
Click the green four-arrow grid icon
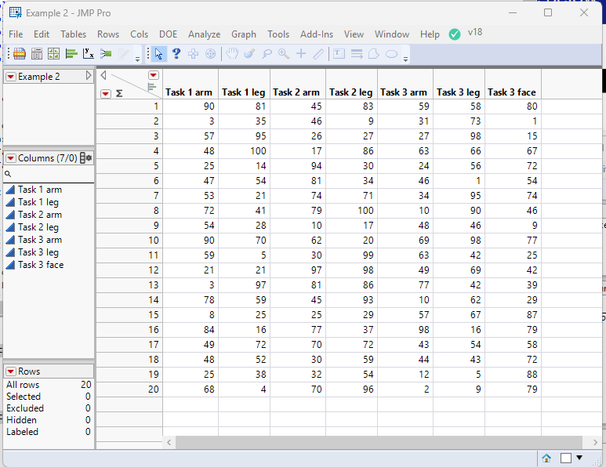[x=54, y=54]
